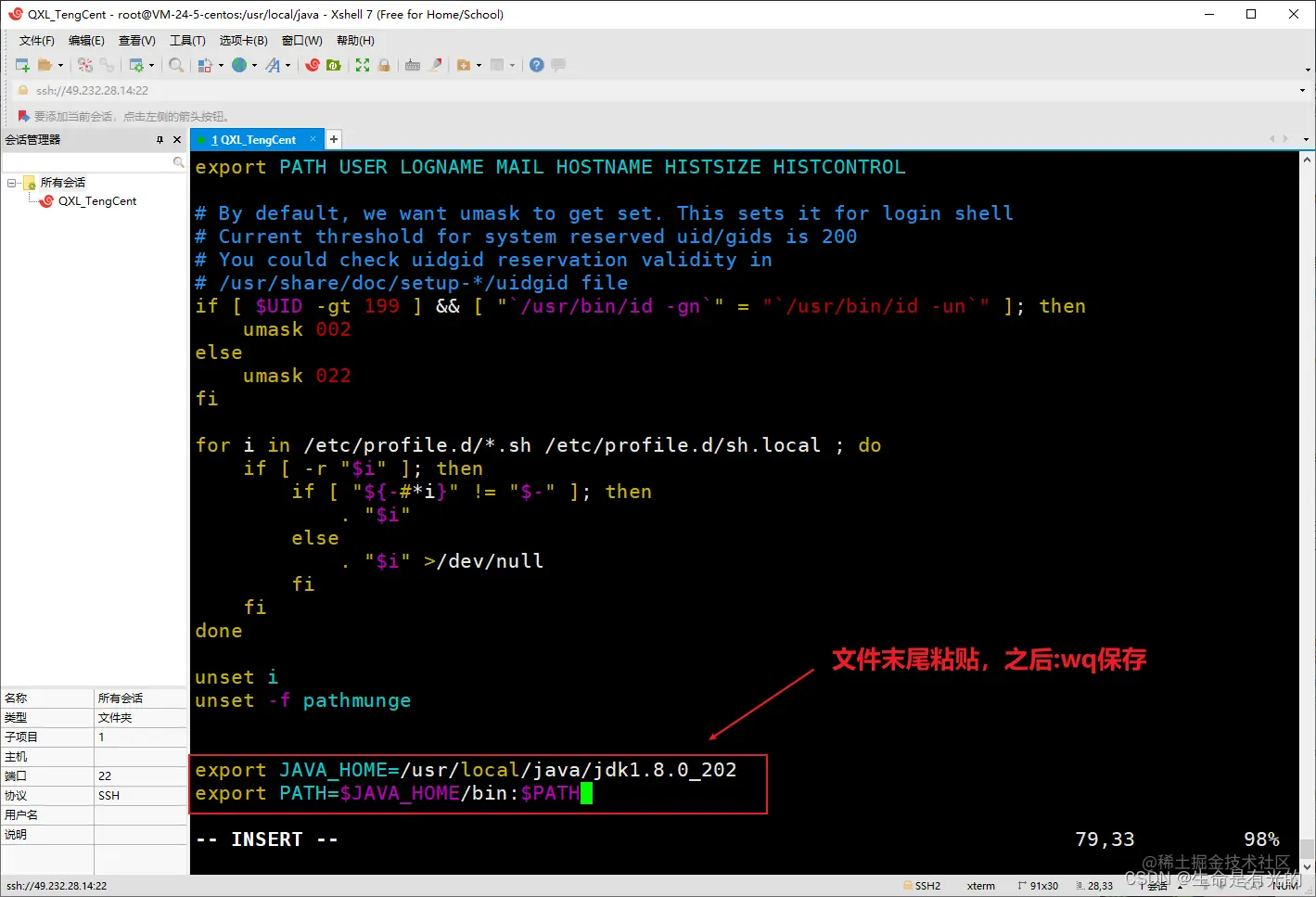Launch Xftp with the red swirl icon
This screenshot has width=1316, height=897.
pos(313,65)
